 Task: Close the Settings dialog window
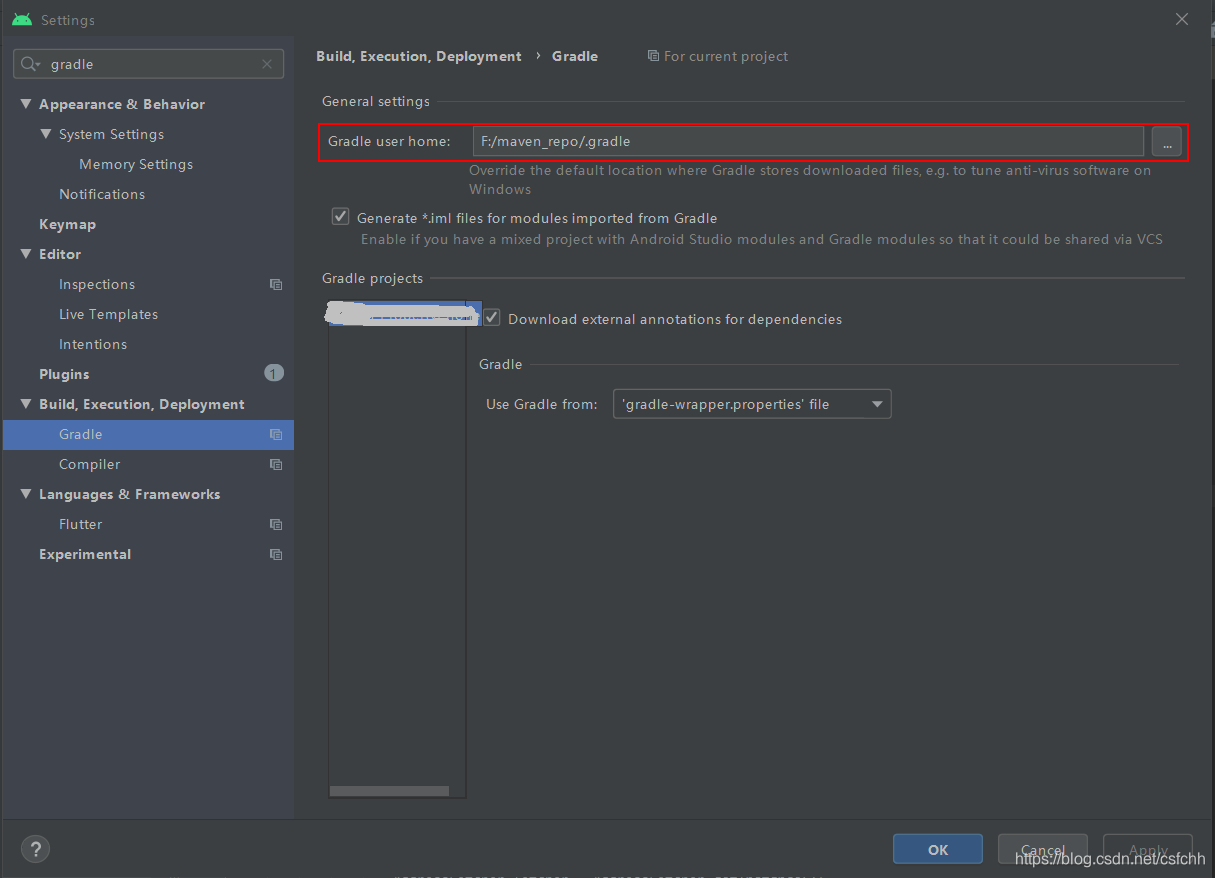tap(1182, 19)
